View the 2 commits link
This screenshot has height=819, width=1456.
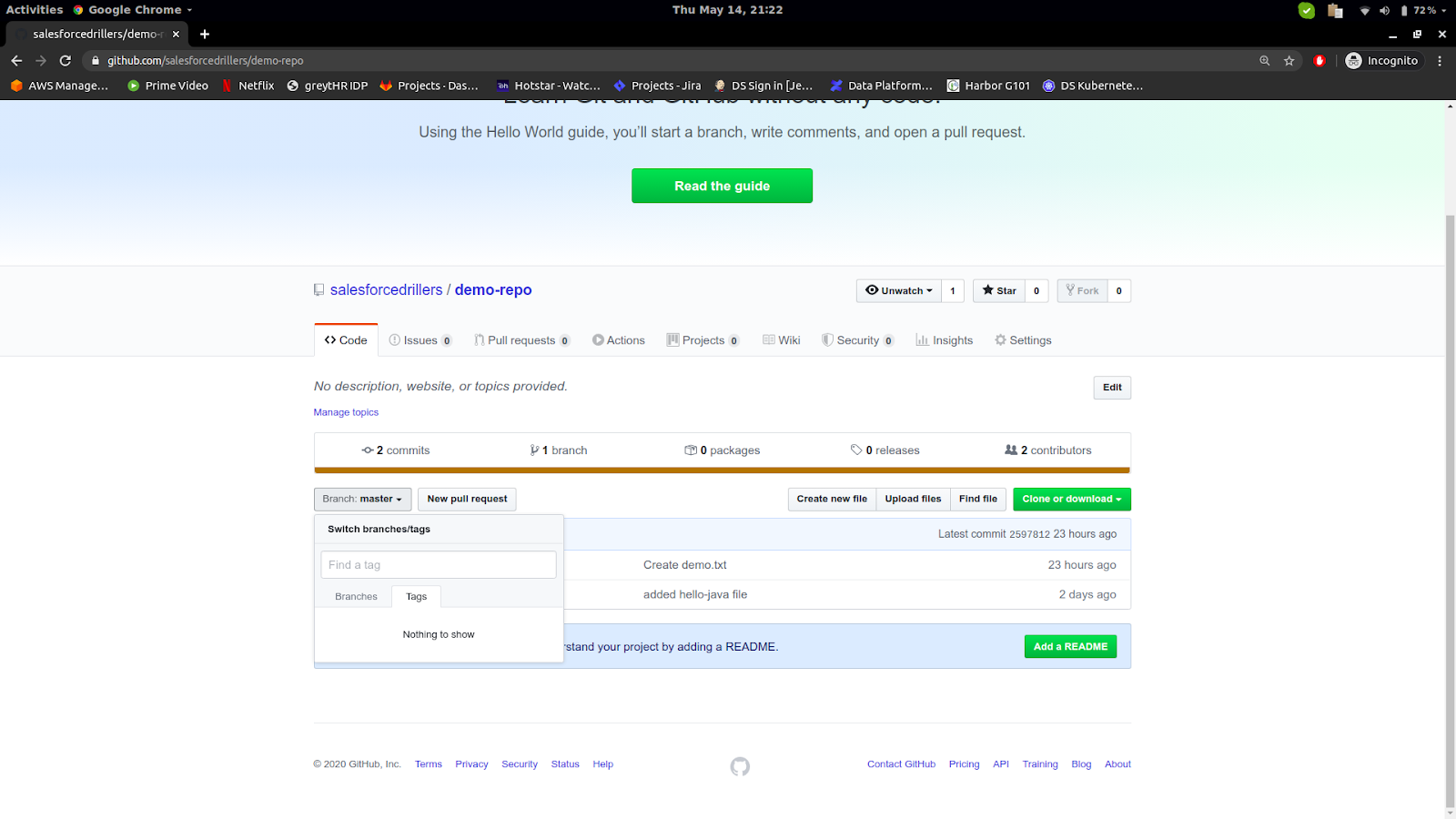point(396,450)
